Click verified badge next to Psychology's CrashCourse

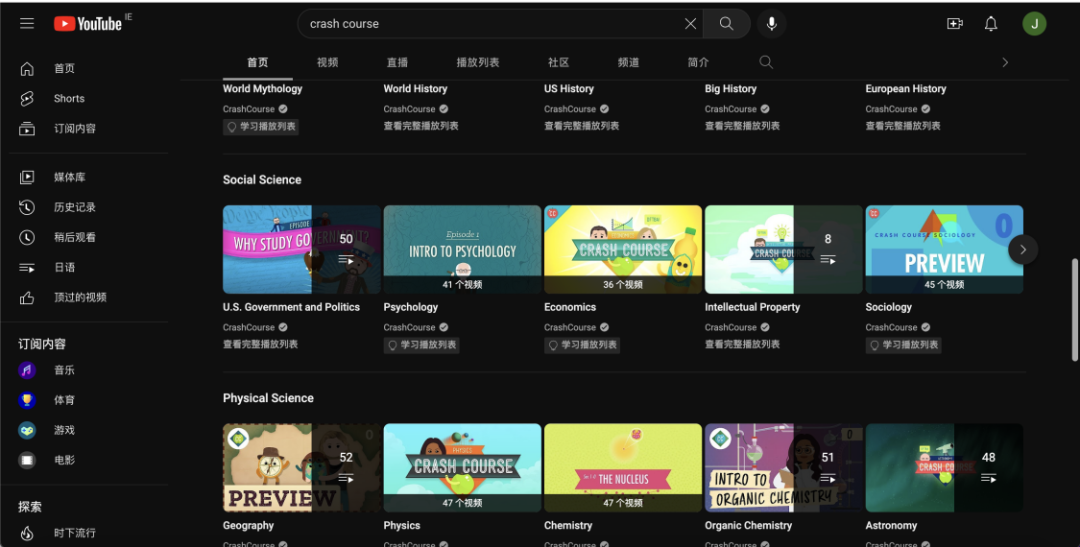(444, 327)
